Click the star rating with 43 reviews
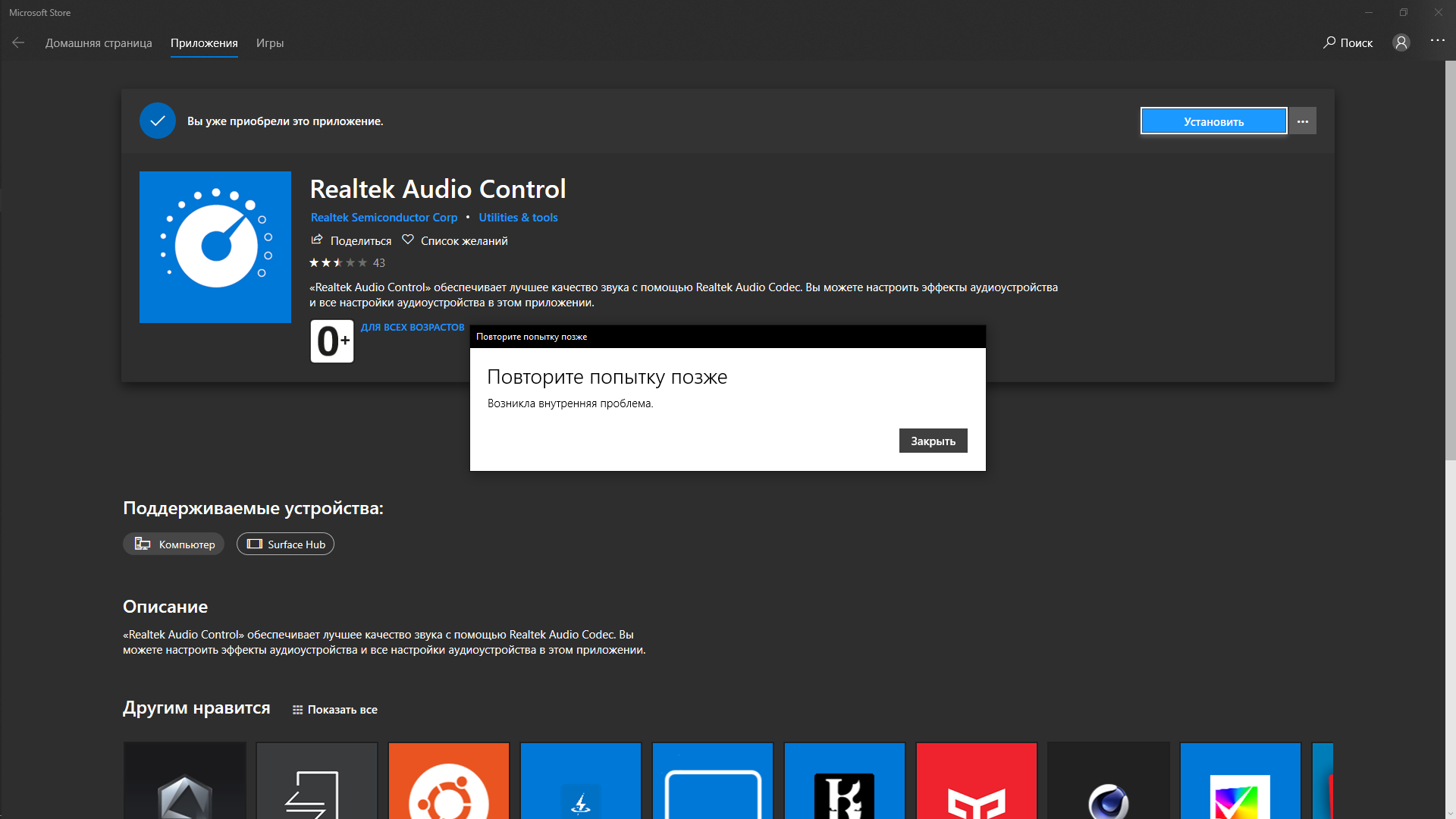The width and height of the screenshot is (1456, 819). click(347, 263)
